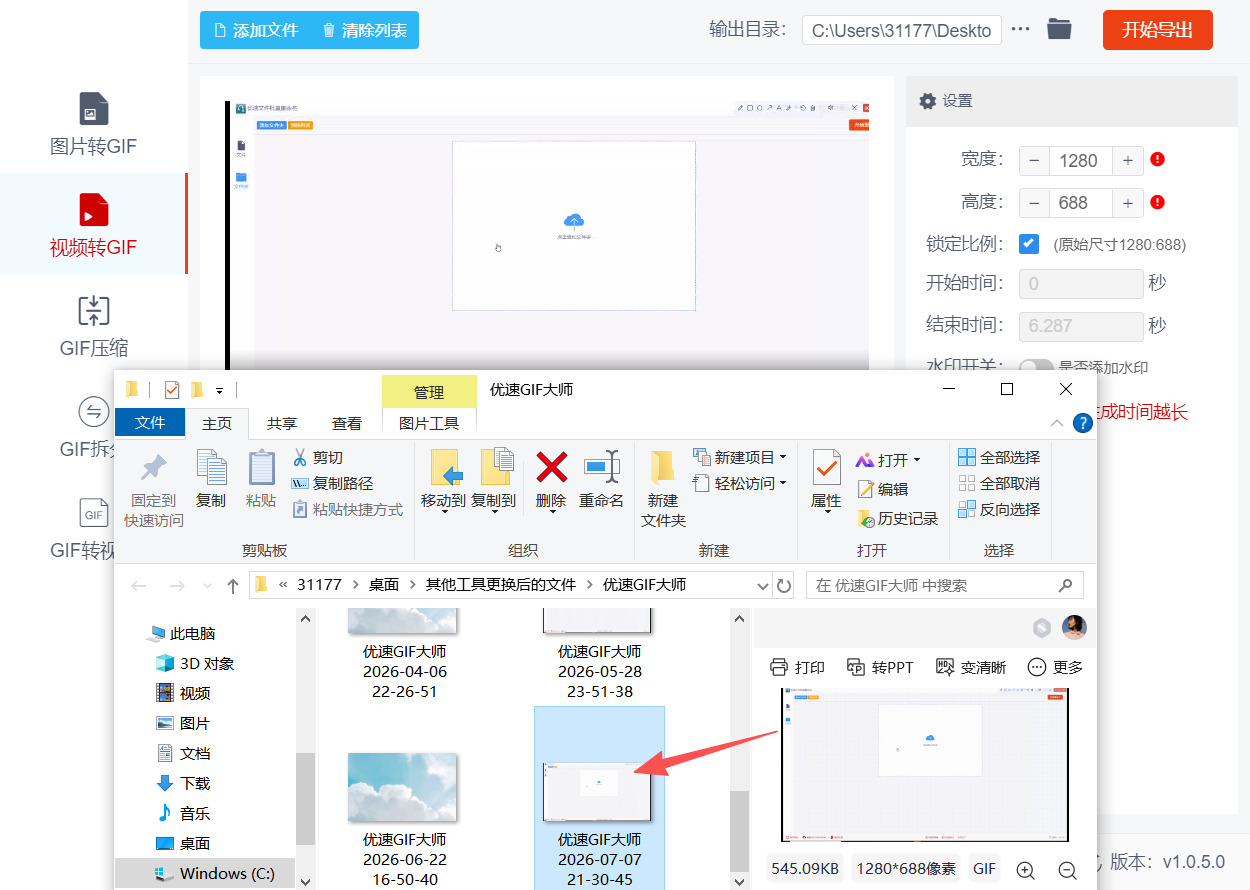
Task: Zoom in the preview with magnifier plus
Action: click(x=1025, y=869)
